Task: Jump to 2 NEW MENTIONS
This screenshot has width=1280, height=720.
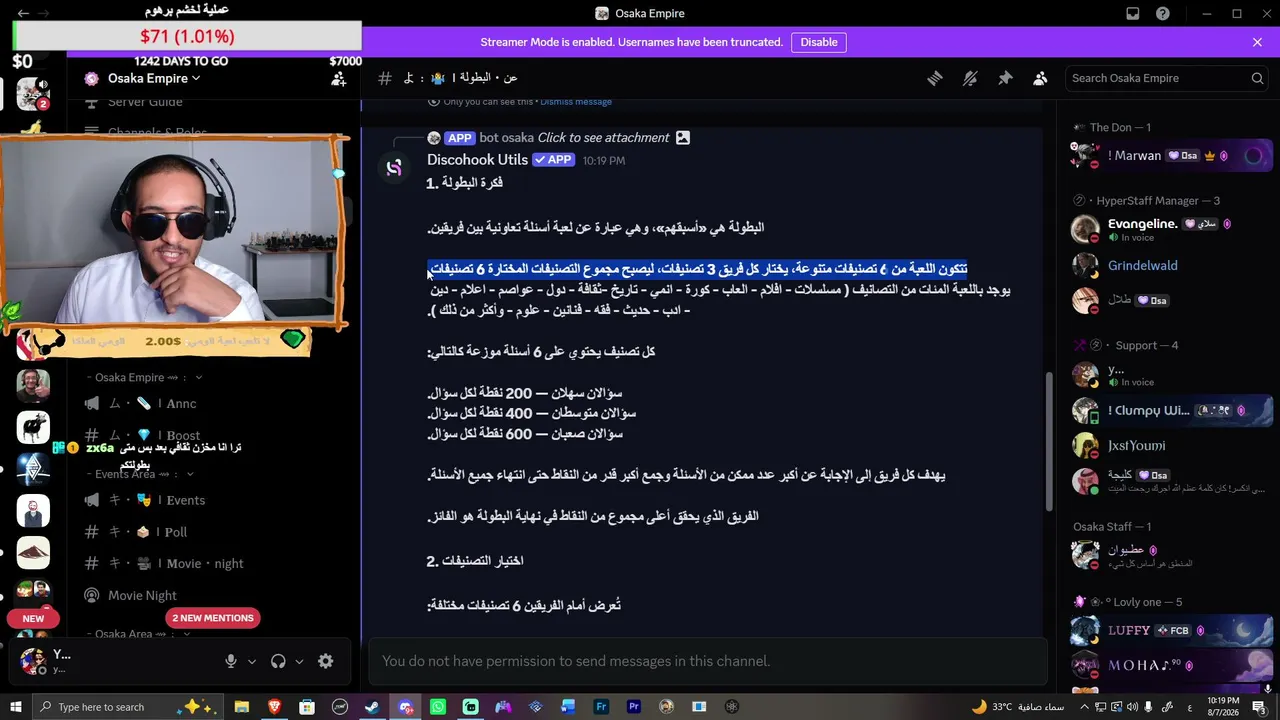Action: click(x=213, y=618)
